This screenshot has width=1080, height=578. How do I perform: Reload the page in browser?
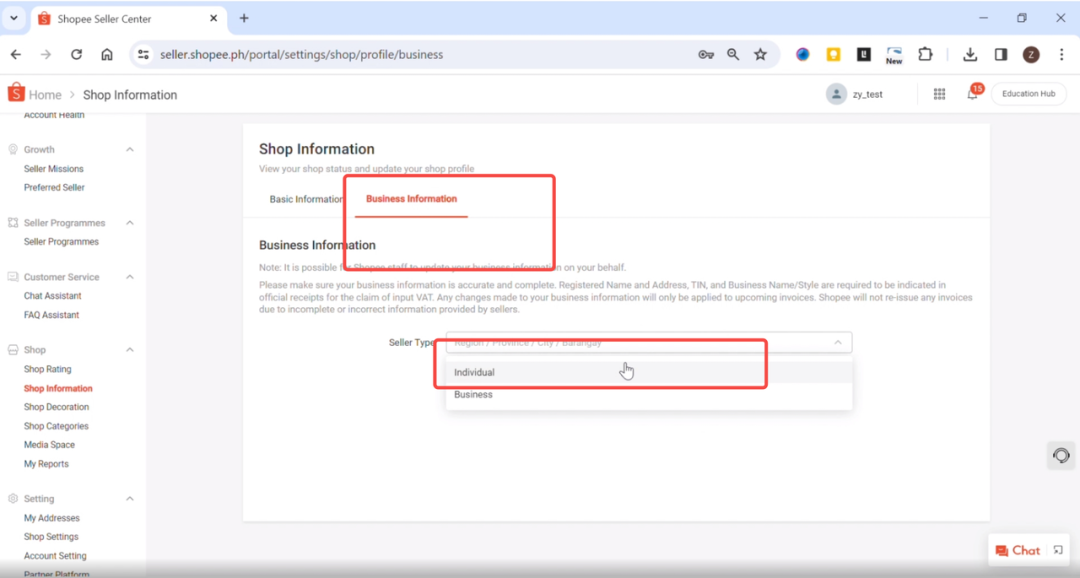(76, 55)
